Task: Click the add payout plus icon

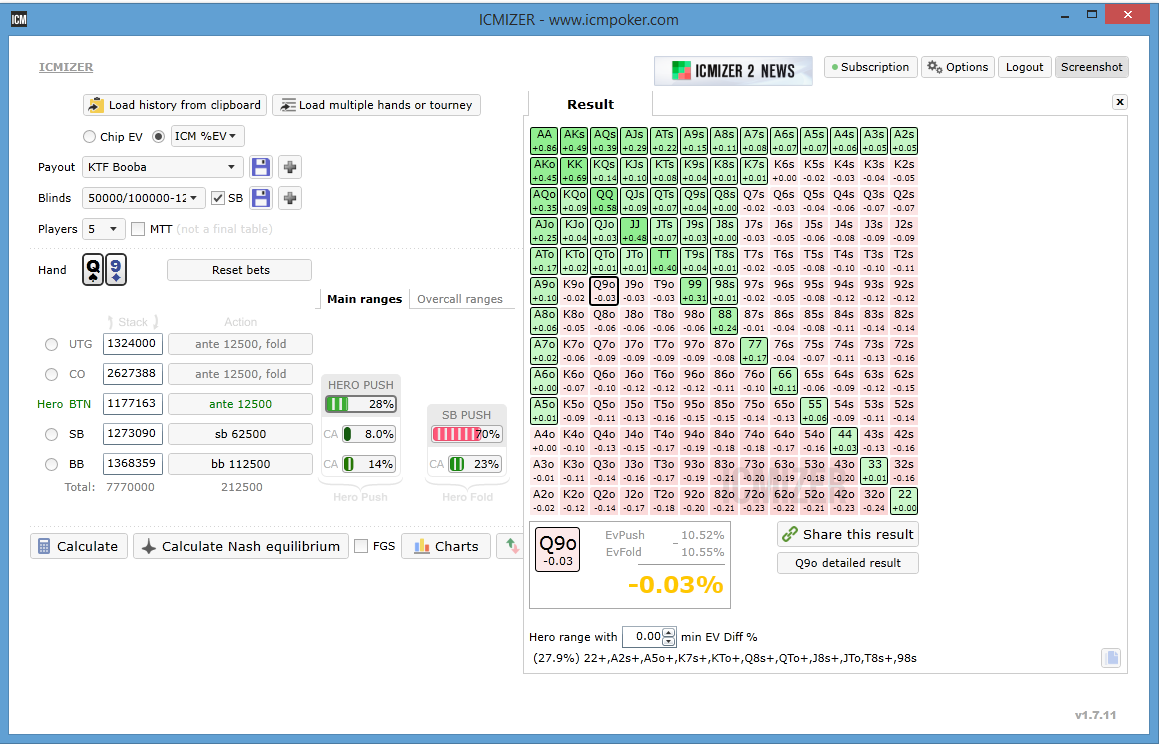Action: tap(290, 167)
